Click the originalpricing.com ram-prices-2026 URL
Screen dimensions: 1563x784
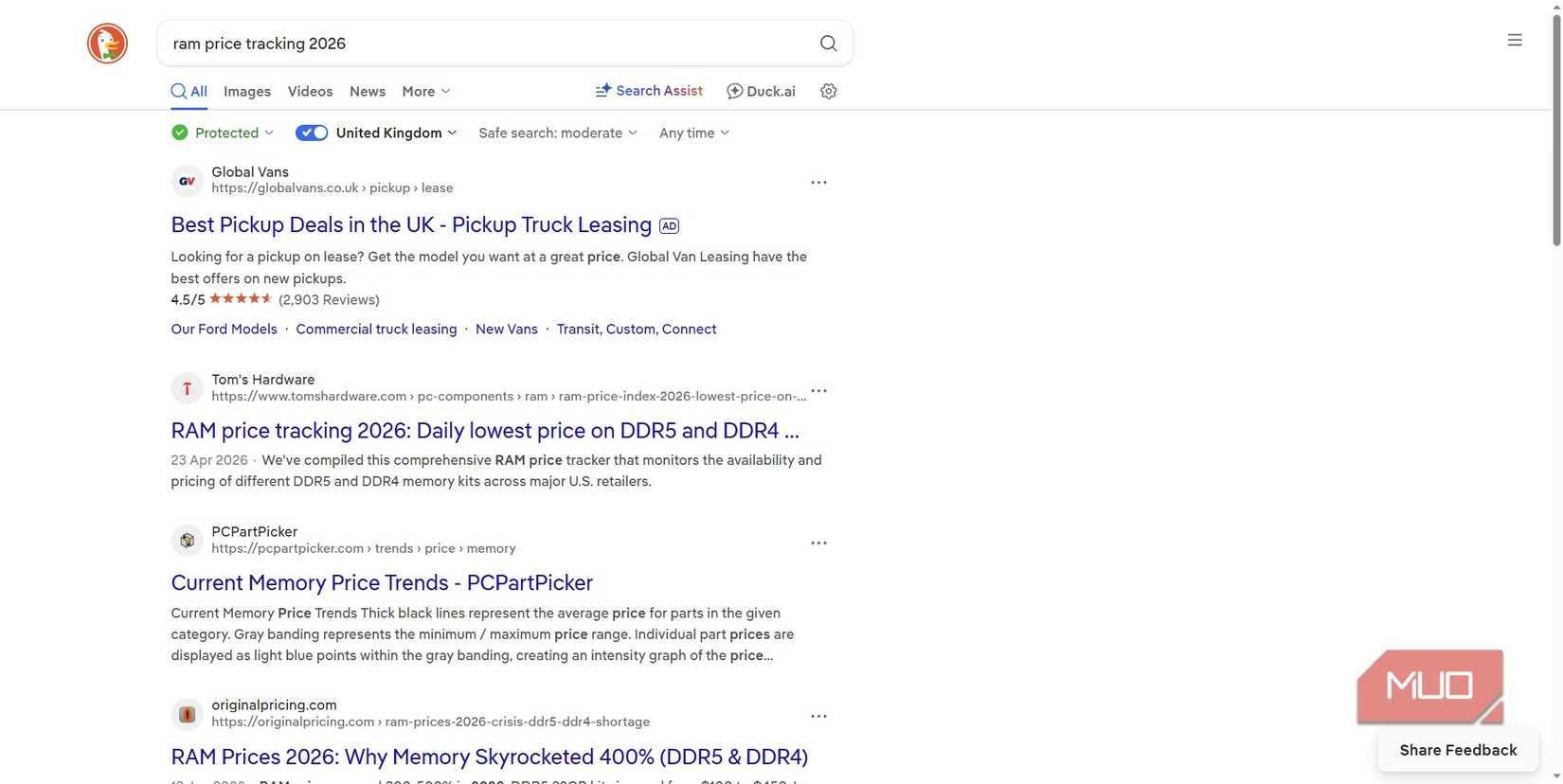pyautogui.click(x=431, y=722)
